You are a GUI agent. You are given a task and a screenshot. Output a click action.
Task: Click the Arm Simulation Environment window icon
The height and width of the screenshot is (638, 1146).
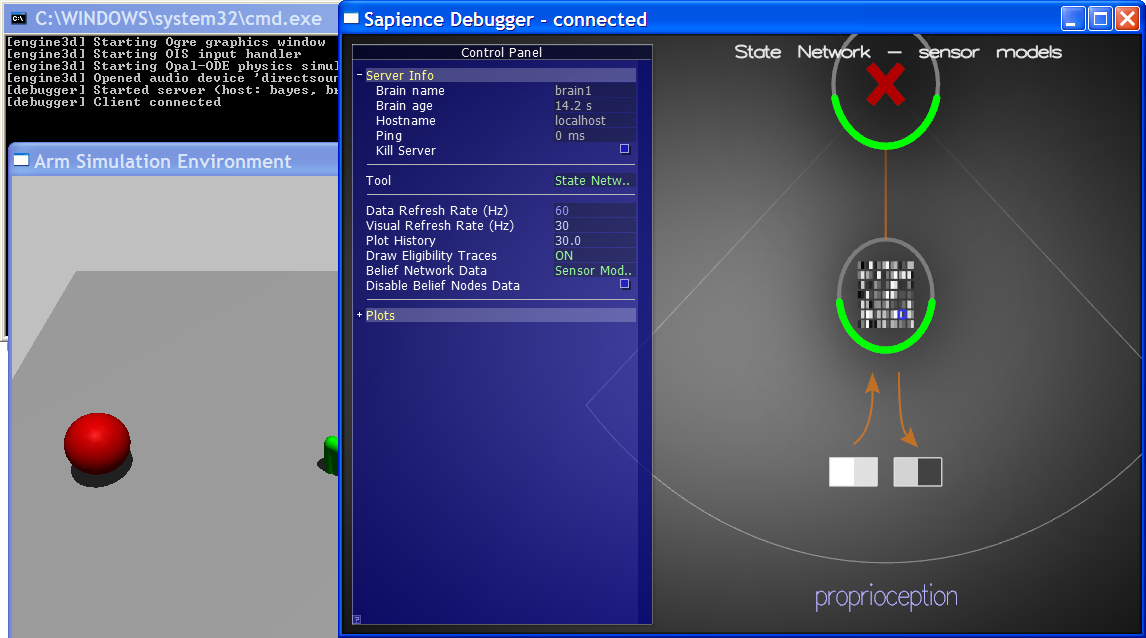[x=21, y=161]
